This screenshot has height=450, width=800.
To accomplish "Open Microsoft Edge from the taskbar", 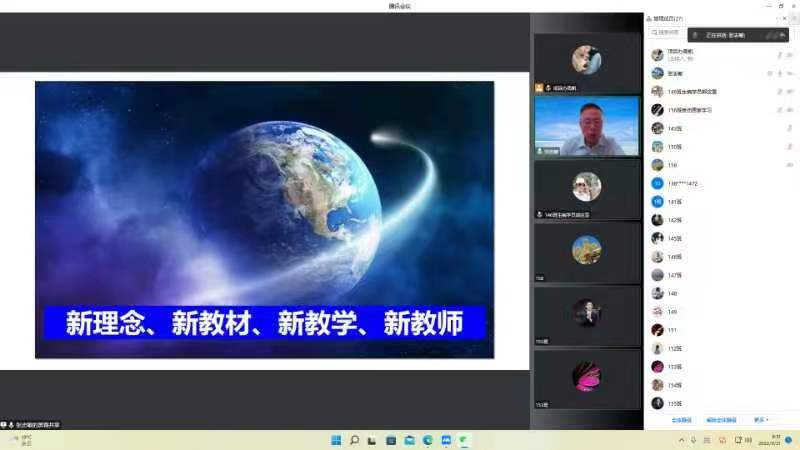I will [x=427, y=440].
